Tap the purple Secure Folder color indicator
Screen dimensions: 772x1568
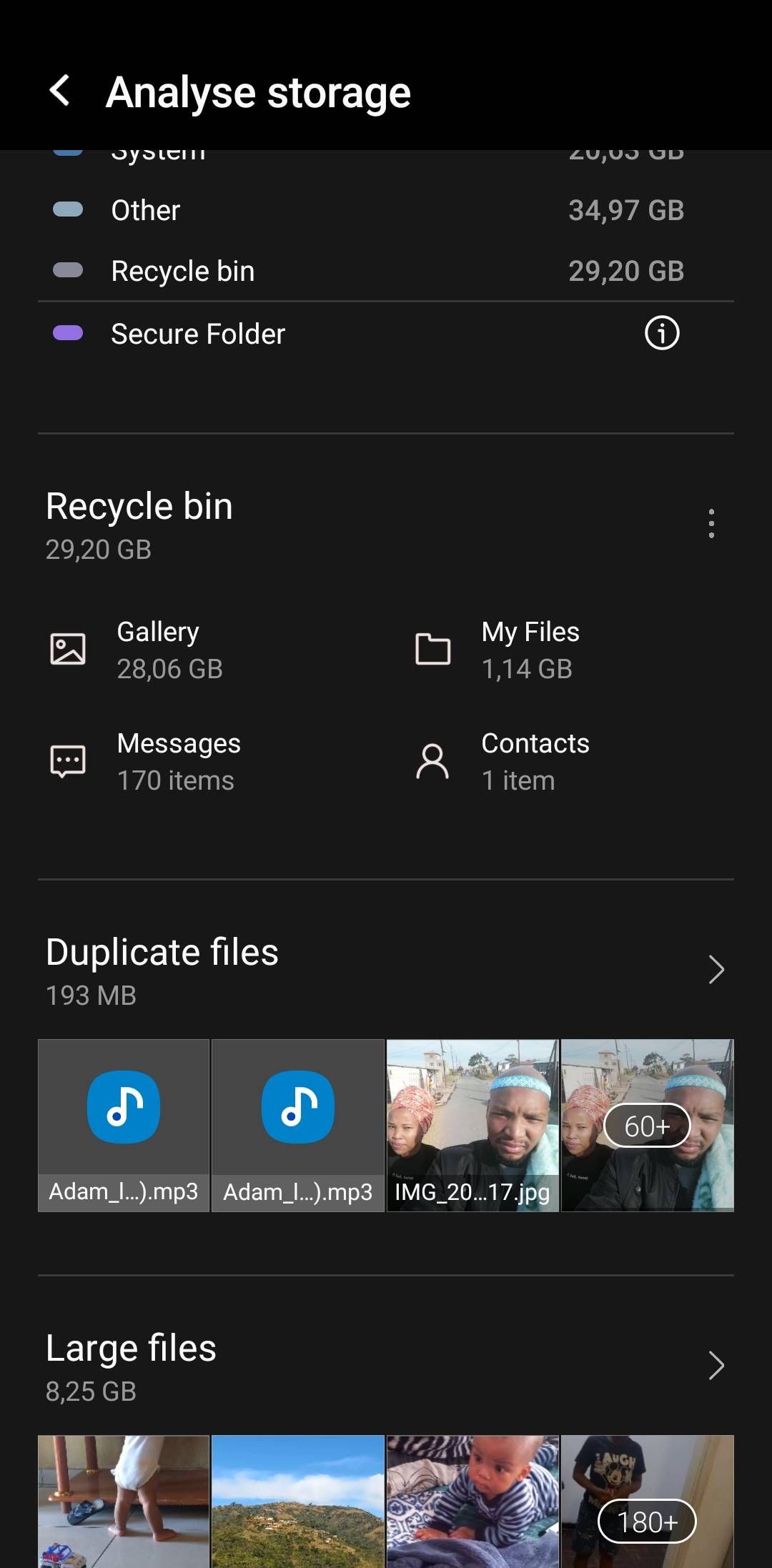[x=68, y=333]
